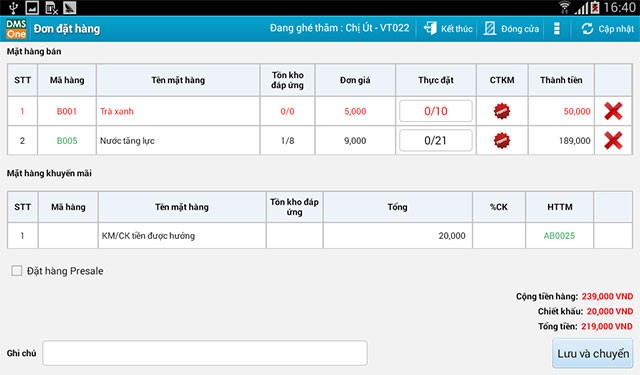Click the 5,000 unit price cell
This screenshot has height=375, width=640.
(355, 111)
